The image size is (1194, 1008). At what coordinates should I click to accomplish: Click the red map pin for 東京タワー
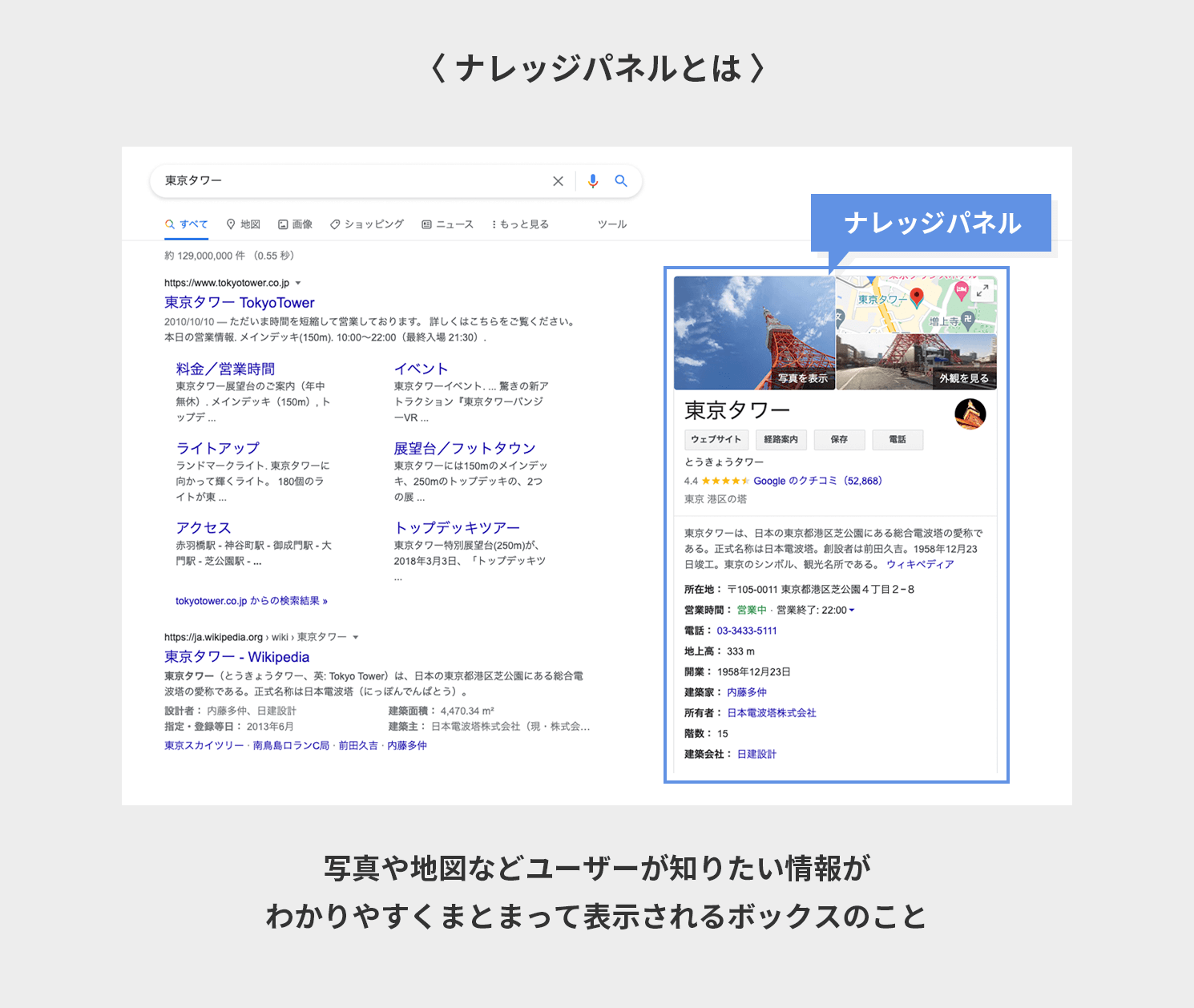coord(918,297)
